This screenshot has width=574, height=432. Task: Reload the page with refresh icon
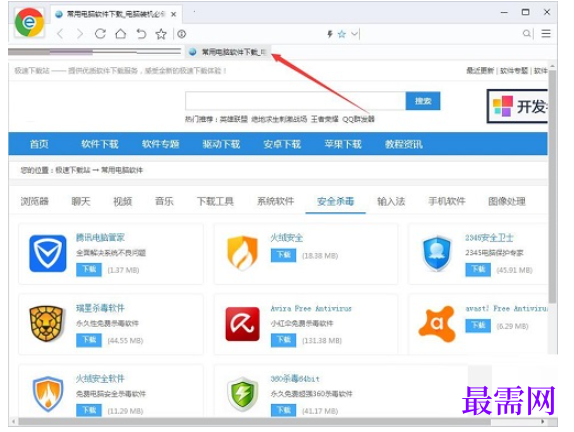[100, 34]
